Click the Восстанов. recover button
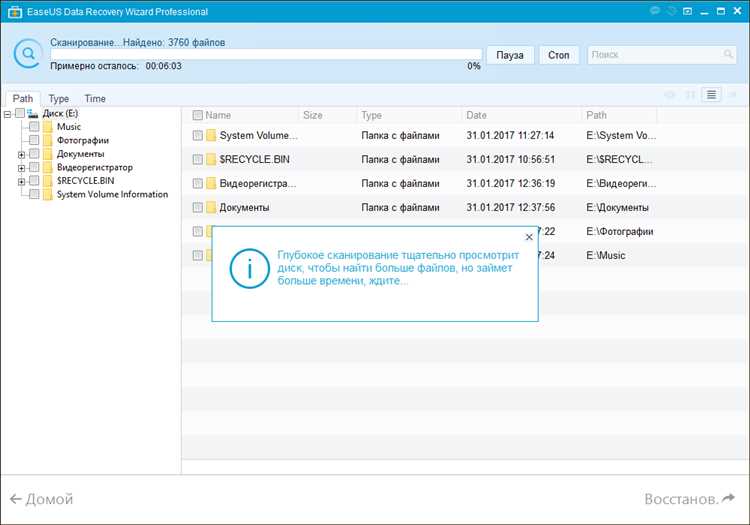The width and height of the screenshot is (750, 525). click(690, 499)
